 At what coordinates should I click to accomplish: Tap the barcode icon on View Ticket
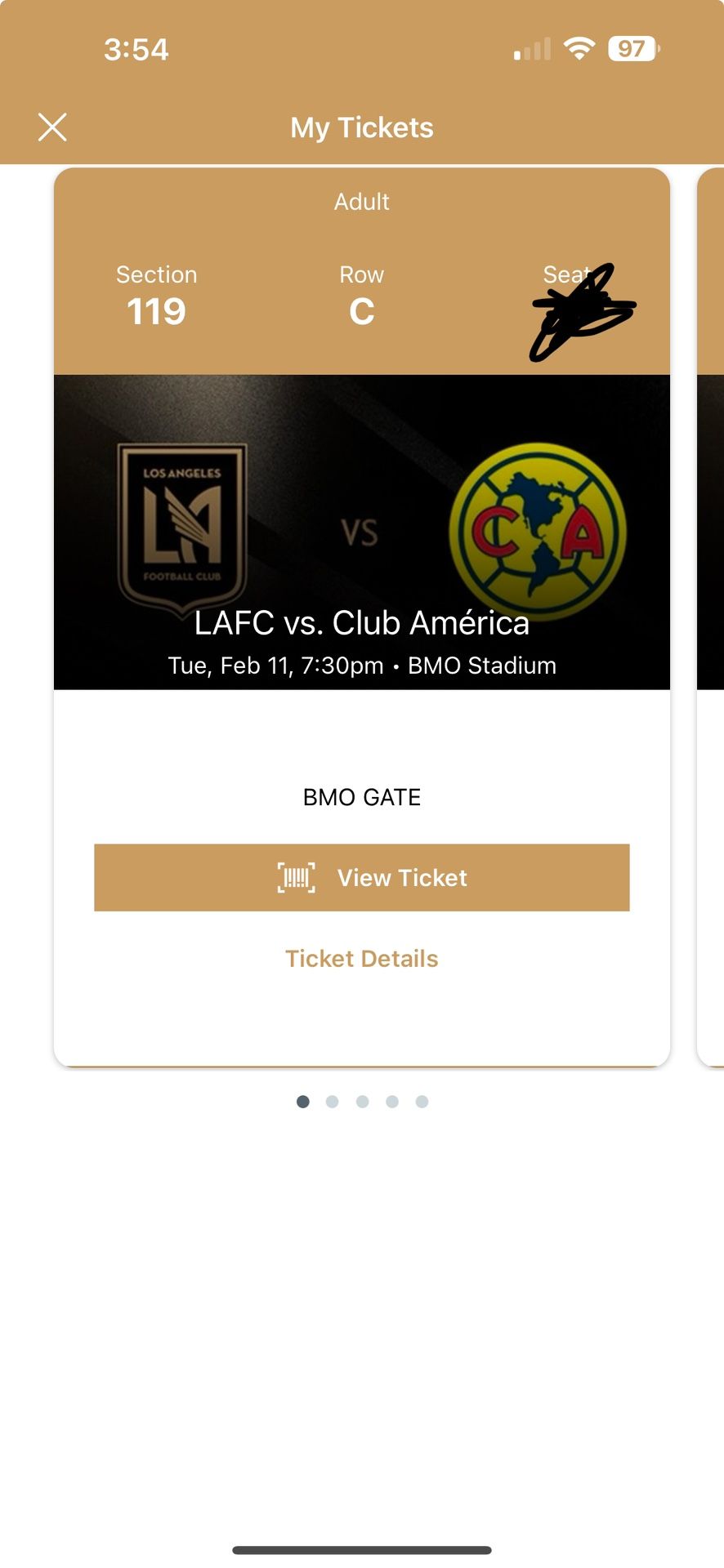[x=296, y=878]
